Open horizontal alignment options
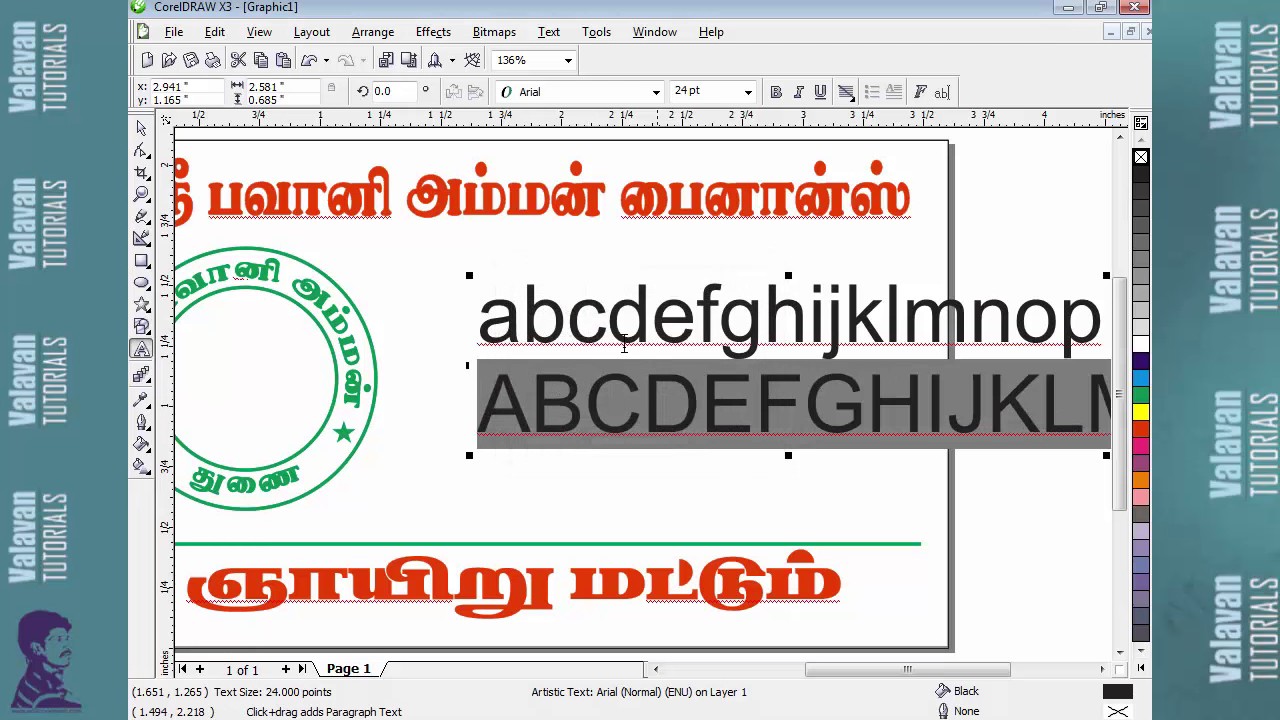 846,92
